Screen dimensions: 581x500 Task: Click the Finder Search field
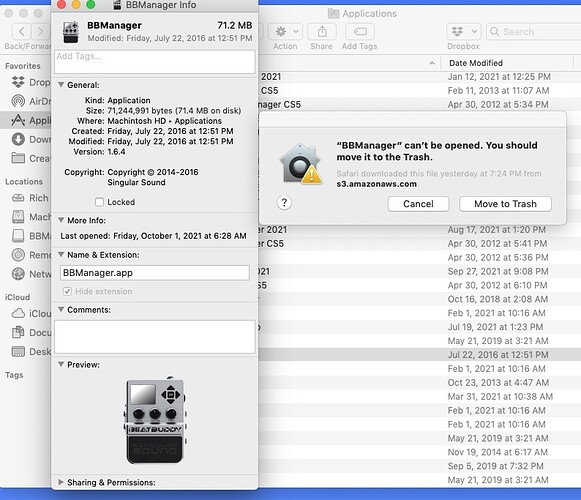click(x=534, y=32)
